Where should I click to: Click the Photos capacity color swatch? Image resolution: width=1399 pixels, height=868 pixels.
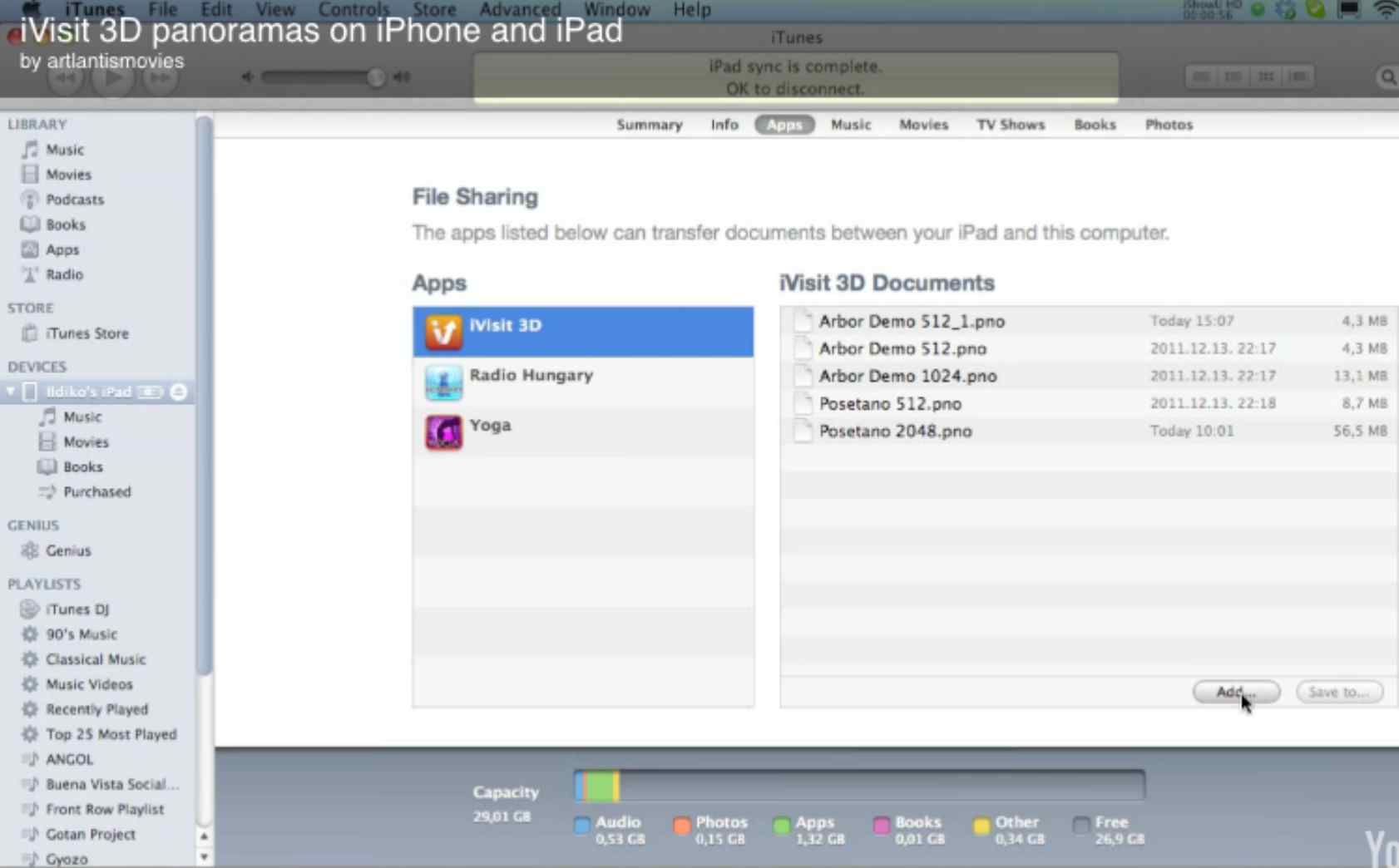coord(682,826)
